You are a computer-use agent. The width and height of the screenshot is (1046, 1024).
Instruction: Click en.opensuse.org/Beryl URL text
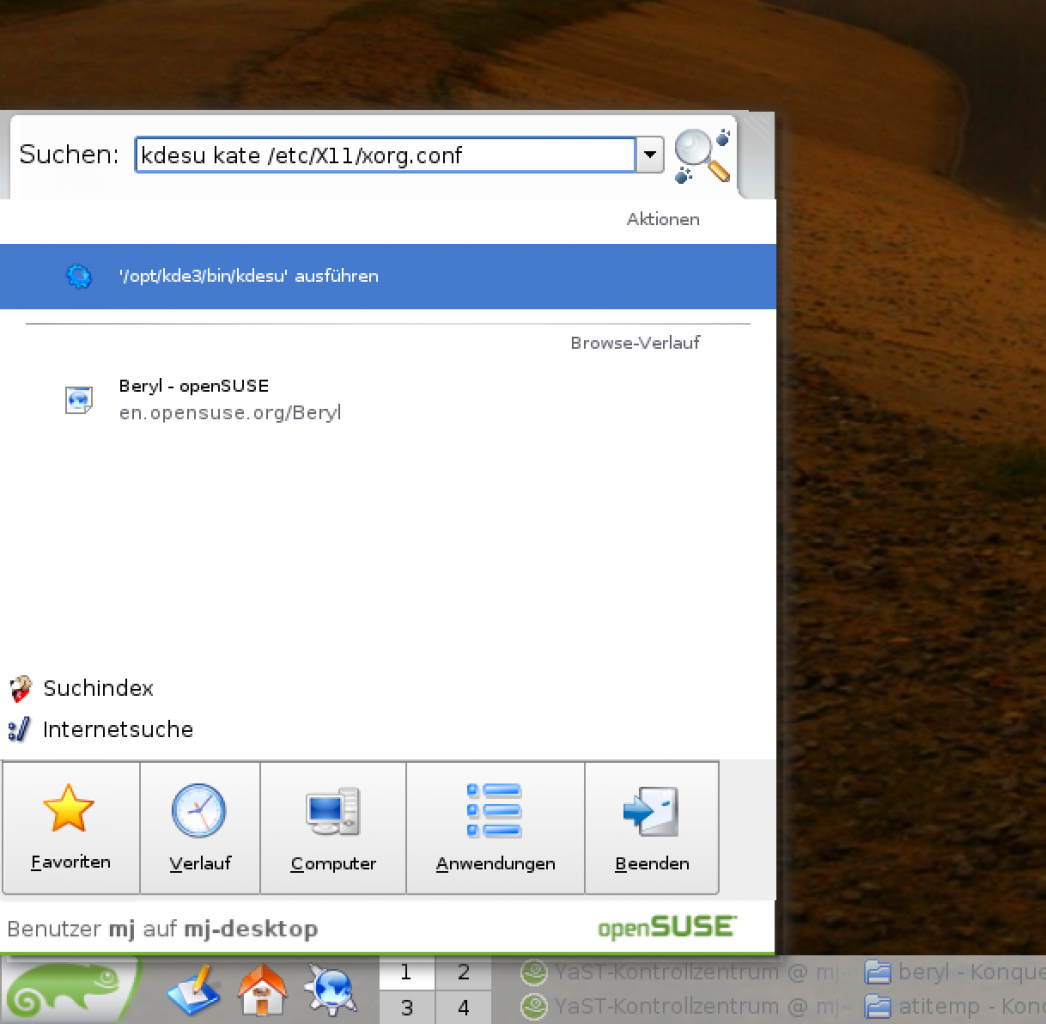(x=230, y=413)
